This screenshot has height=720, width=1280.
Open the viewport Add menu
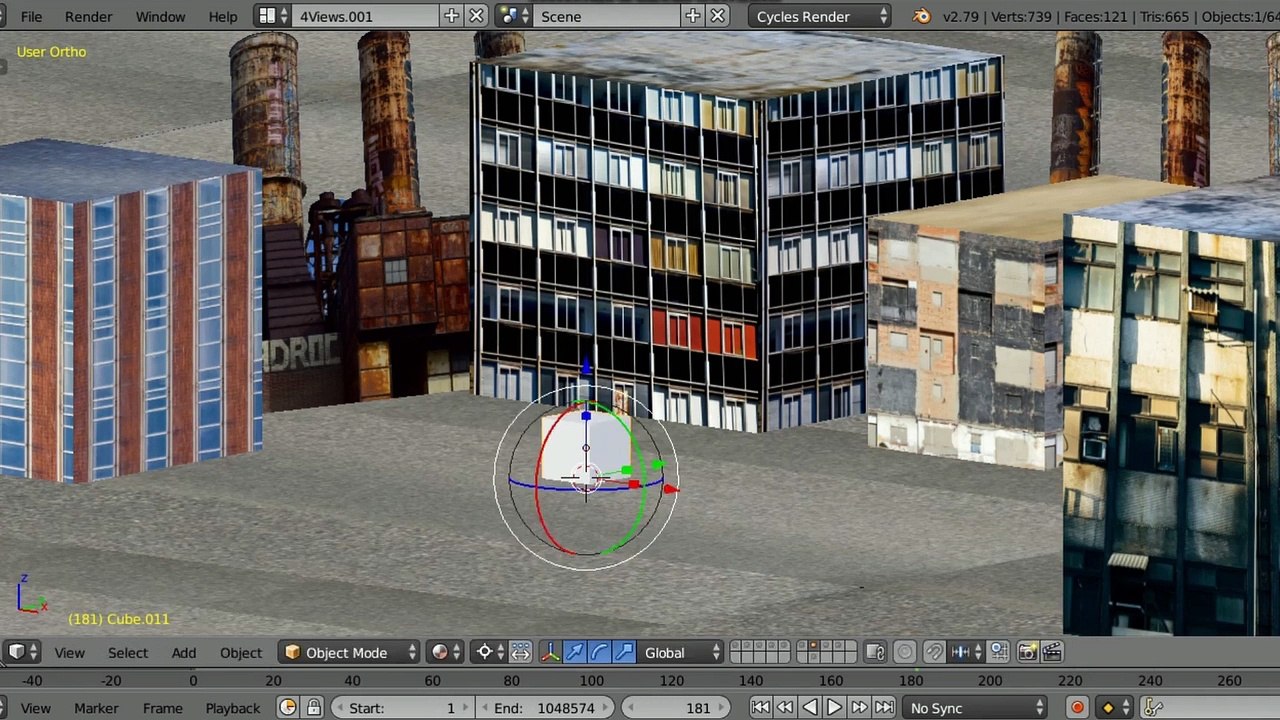coord(183,652)
